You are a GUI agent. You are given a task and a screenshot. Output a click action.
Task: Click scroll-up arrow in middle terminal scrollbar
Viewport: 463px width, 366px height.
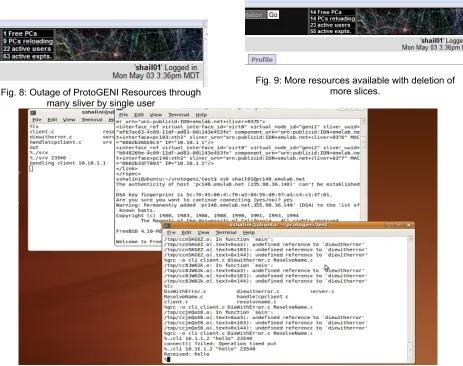363,121
